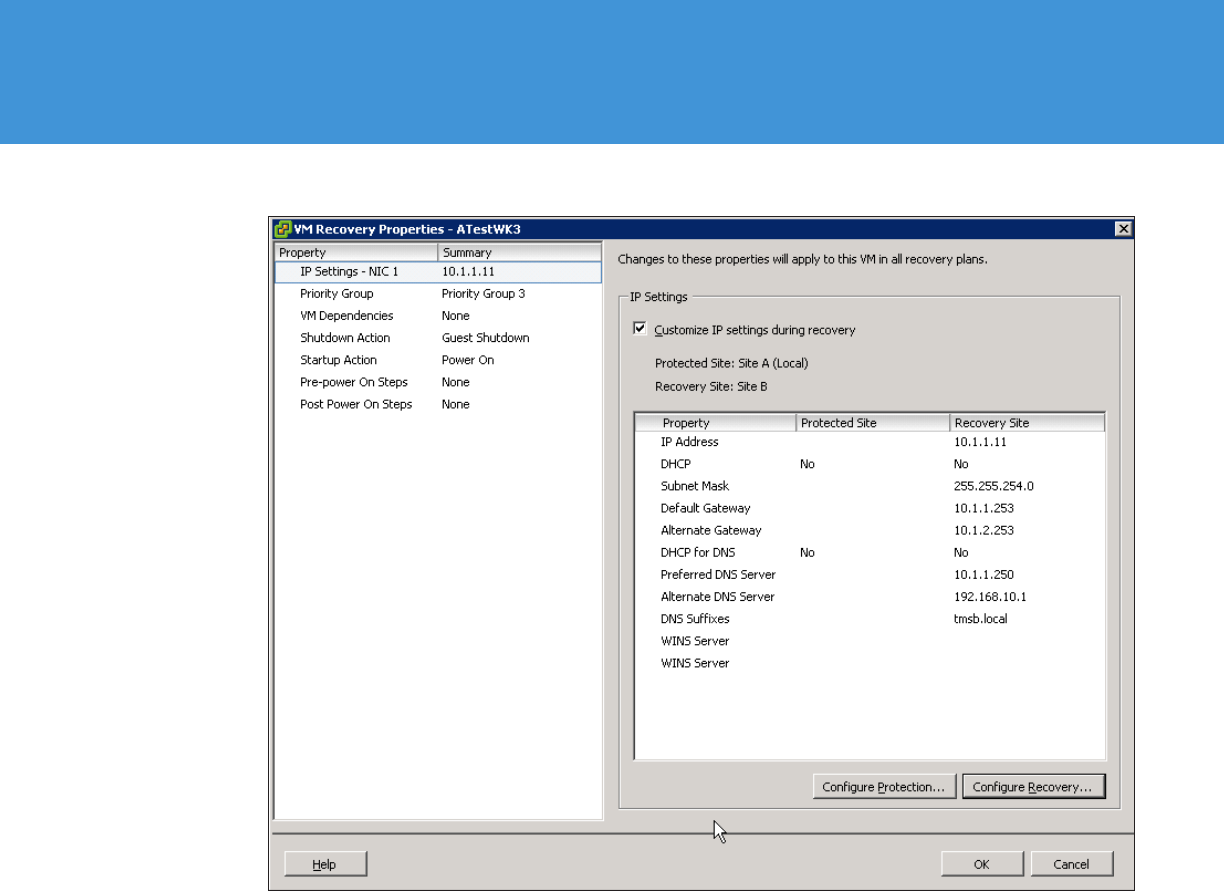This screenshot has width=1224, height=891.
Task: Click the Protected Site column header
Action: [x=872, y=423]
